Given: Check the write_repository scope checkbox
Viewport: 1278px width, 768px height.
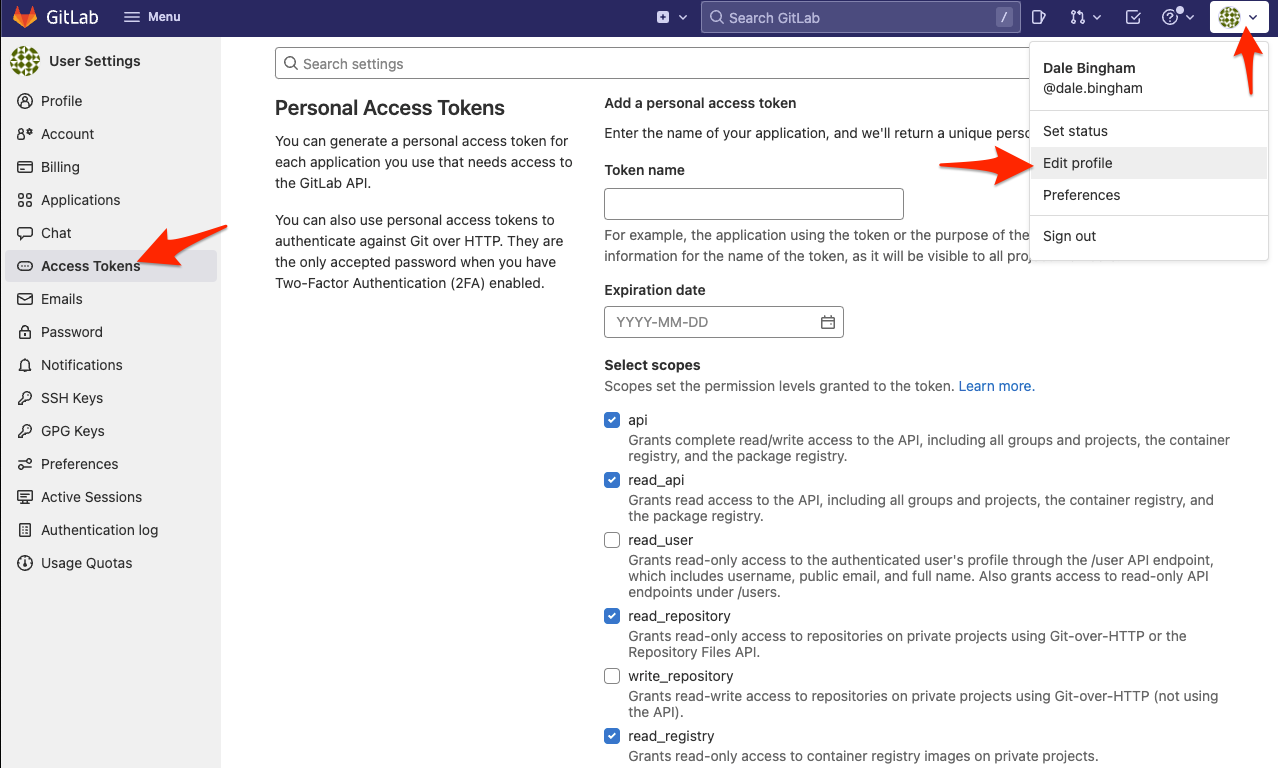Looking at the screenshot, I should tap(612, 676).
